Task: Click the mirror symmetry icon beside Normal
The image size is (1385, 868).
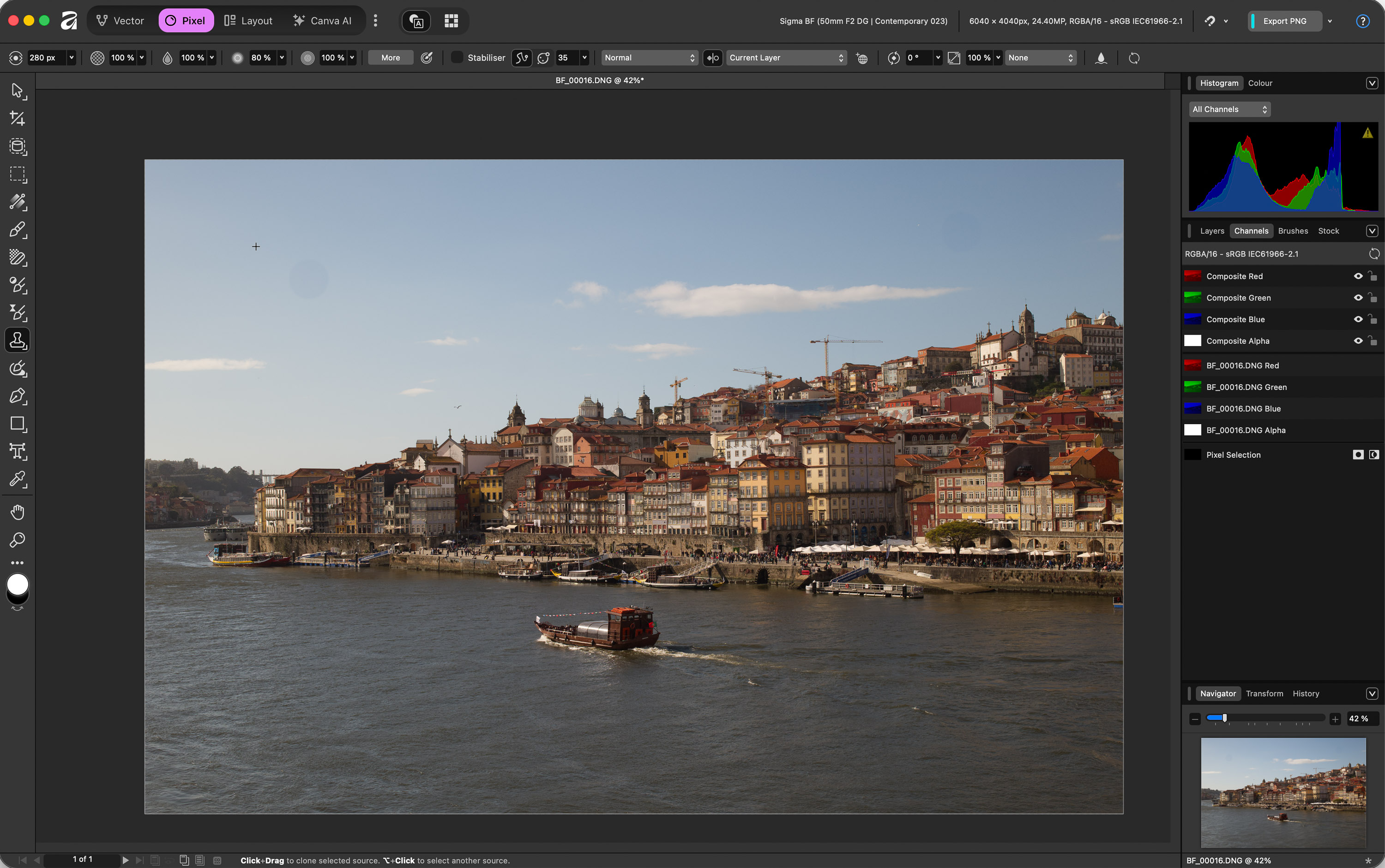Action: [713, 58]
